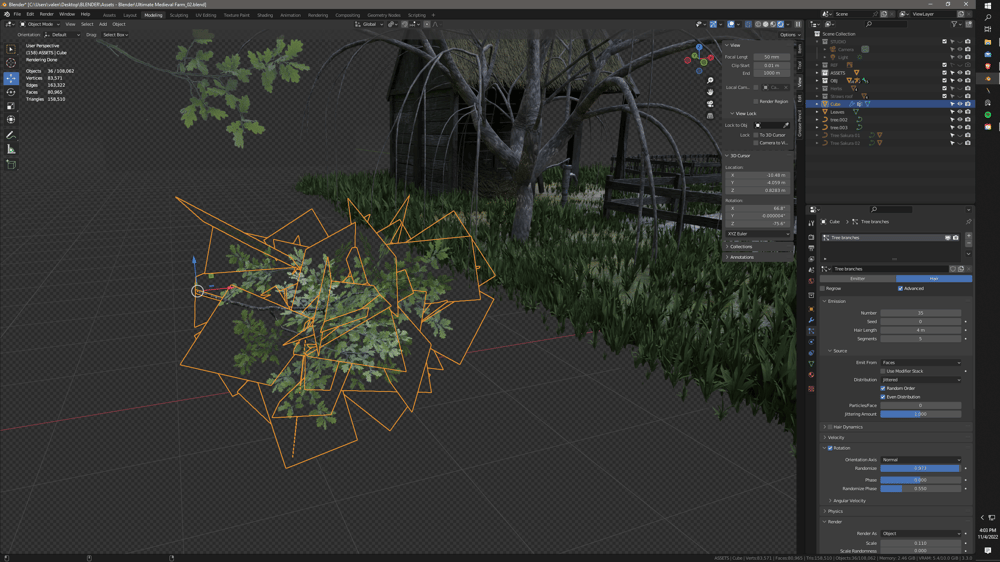Open the Render properties tab icon
Screen dimensions: 1000x562
pyautogui.click(x=811, y=237)
